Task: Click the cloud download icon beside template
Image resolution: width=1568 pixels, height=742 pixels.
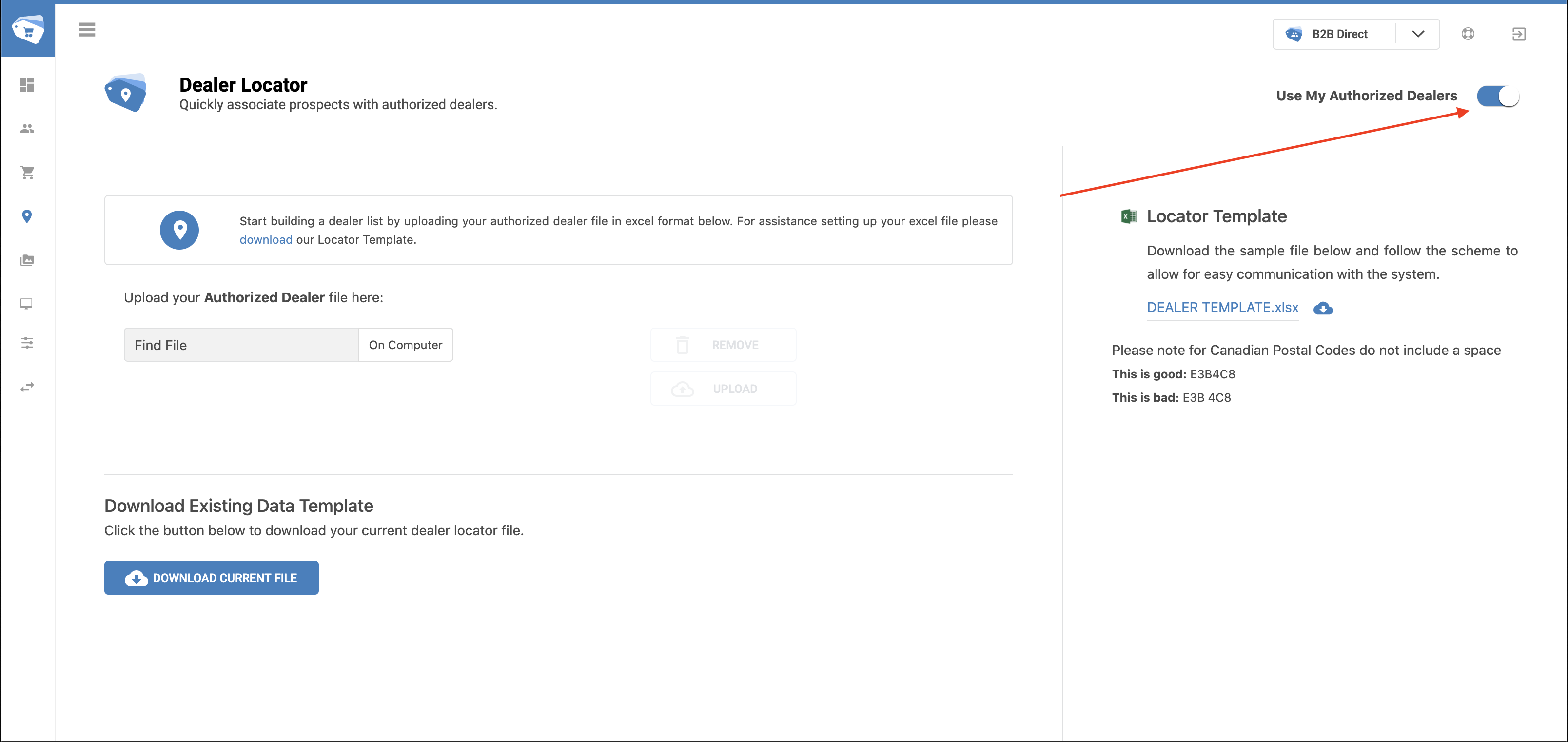Action: click(x=1323, y=309)
